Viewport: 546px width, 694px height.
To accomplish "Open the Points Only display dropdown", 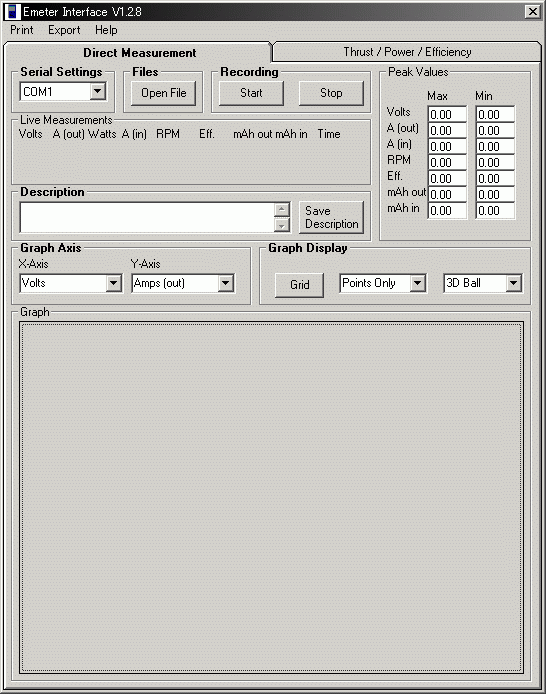I will tap(417, 283).
